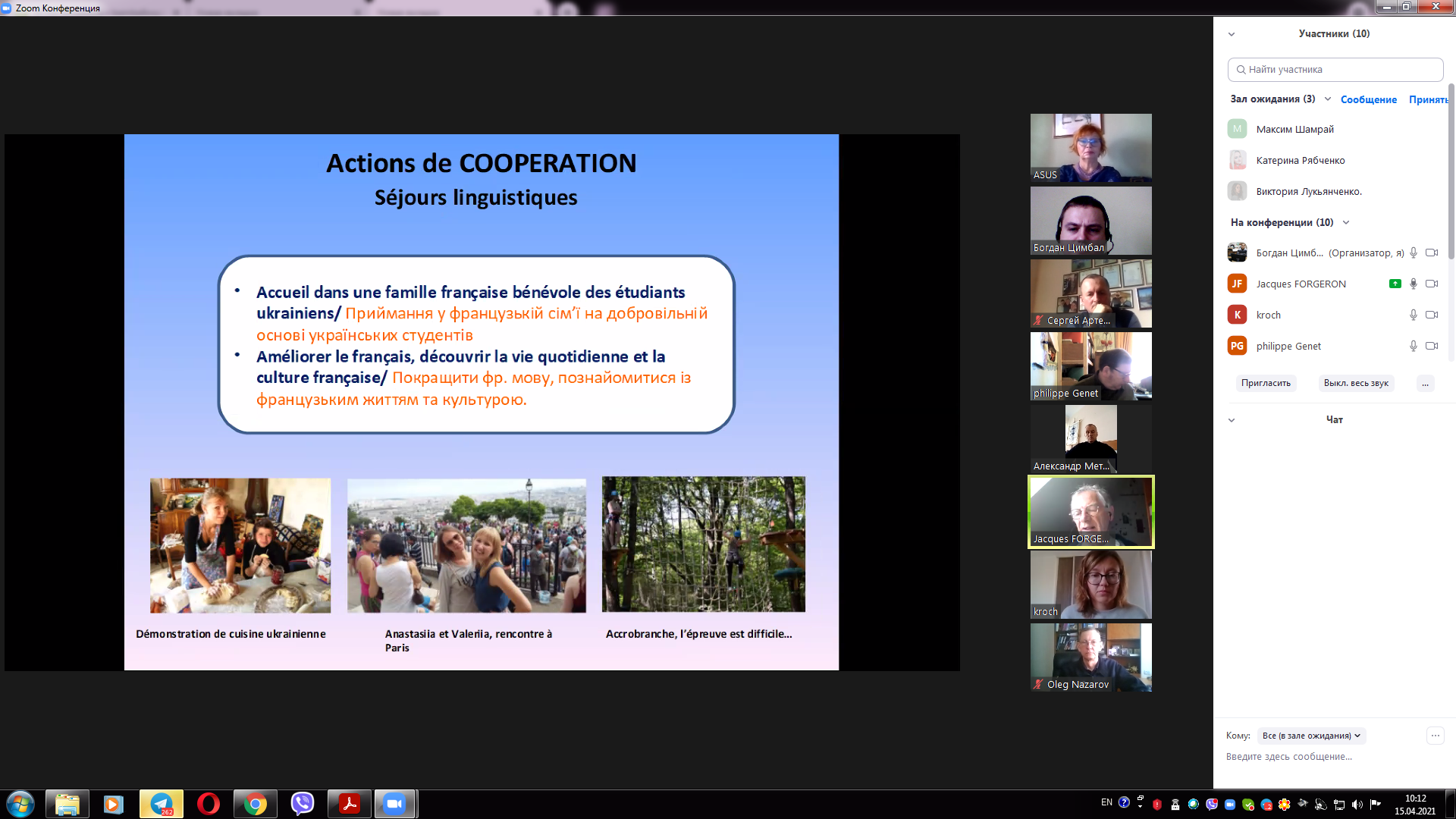Open chat options three-dot menu

coord(1435,736)
